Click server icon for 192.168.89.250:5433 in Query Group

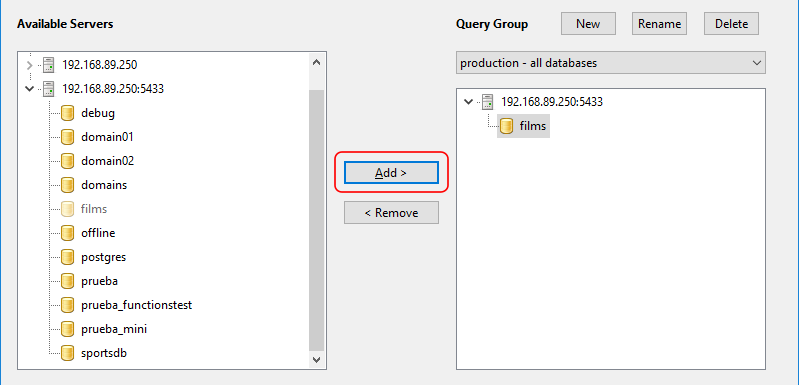488,102
